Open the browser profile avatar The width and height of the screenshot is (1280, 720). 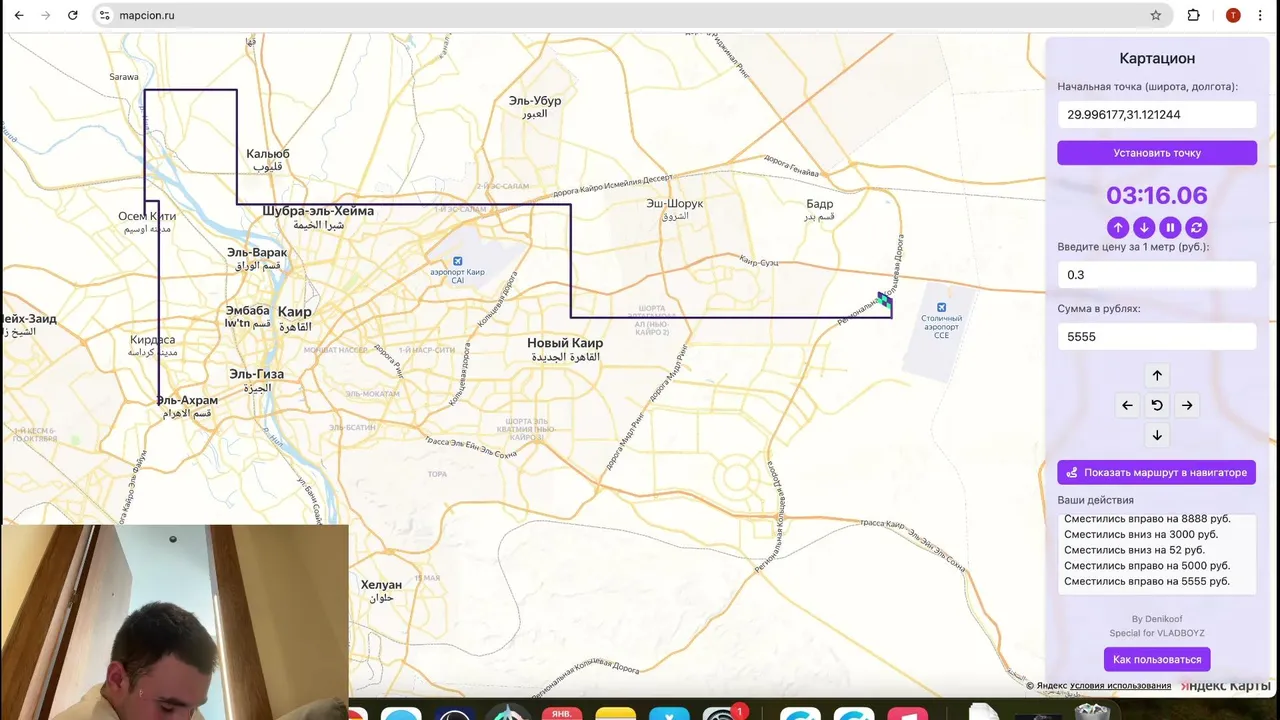coord(1233,15)
